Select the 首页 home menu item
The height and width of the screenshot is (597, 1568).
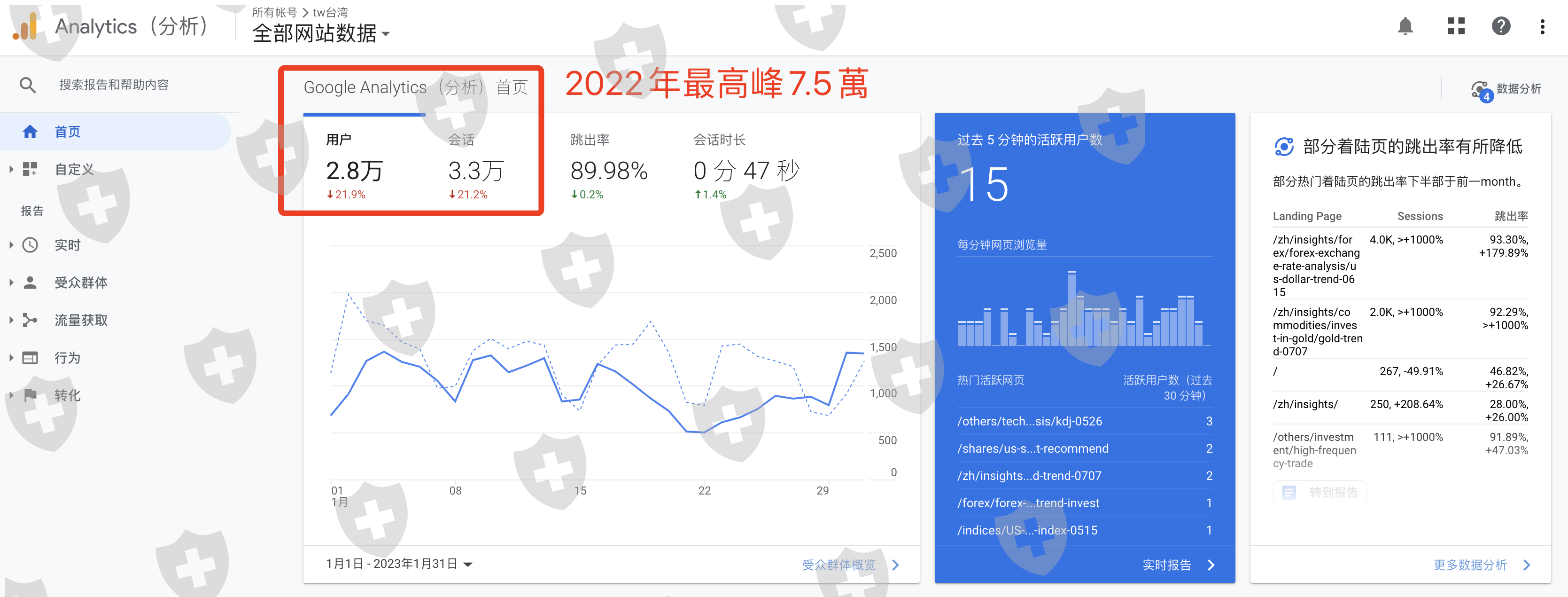(x=68, y=132)
